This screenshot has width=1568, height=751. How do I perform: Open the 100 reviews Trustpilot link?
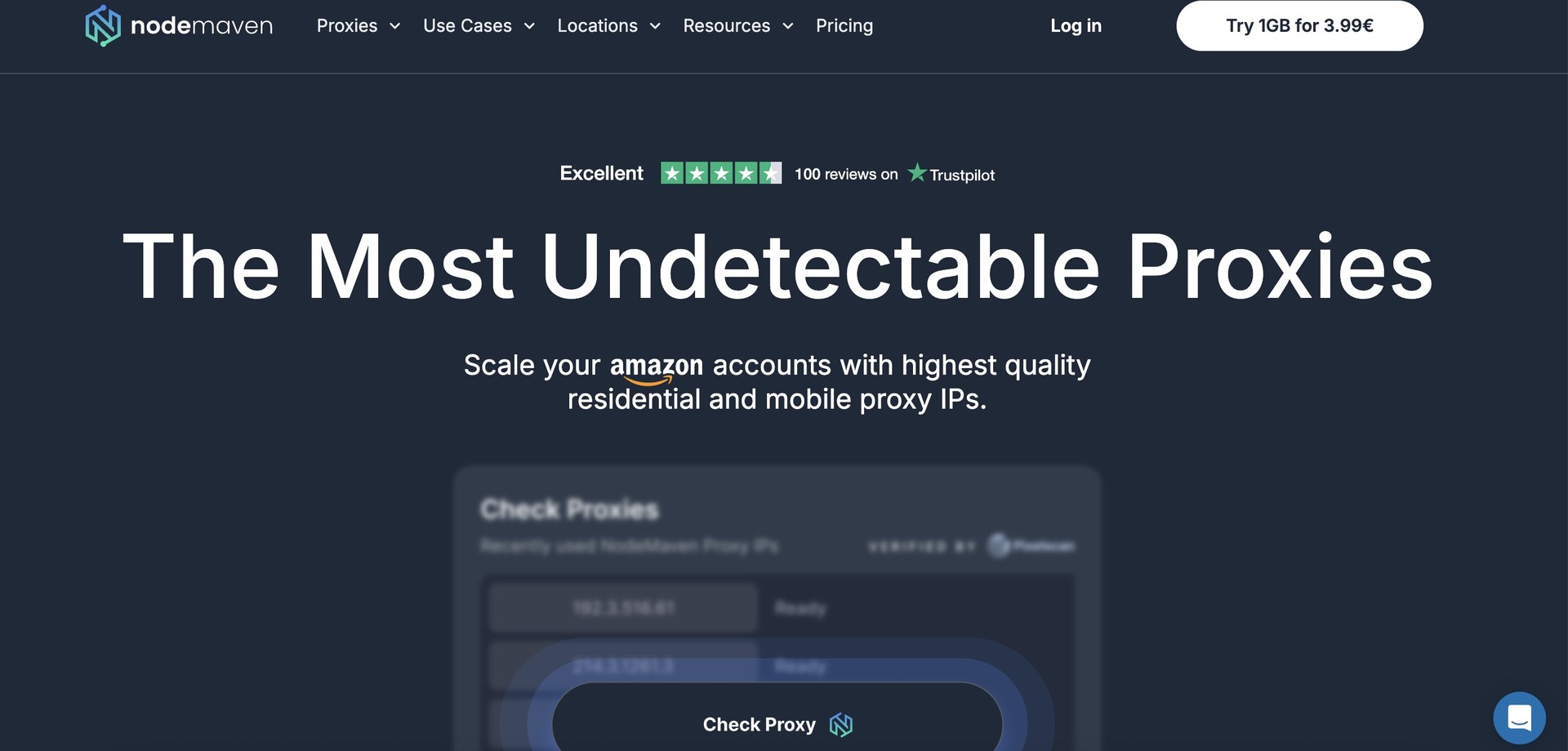point(845,174)
